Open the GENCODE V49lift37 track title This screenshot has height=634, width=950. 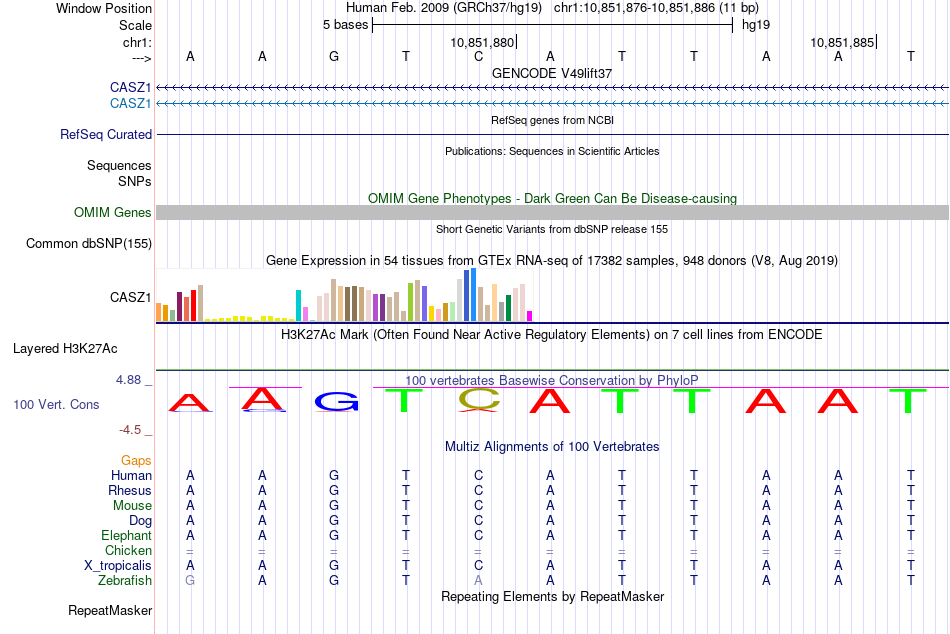point(552,73)
